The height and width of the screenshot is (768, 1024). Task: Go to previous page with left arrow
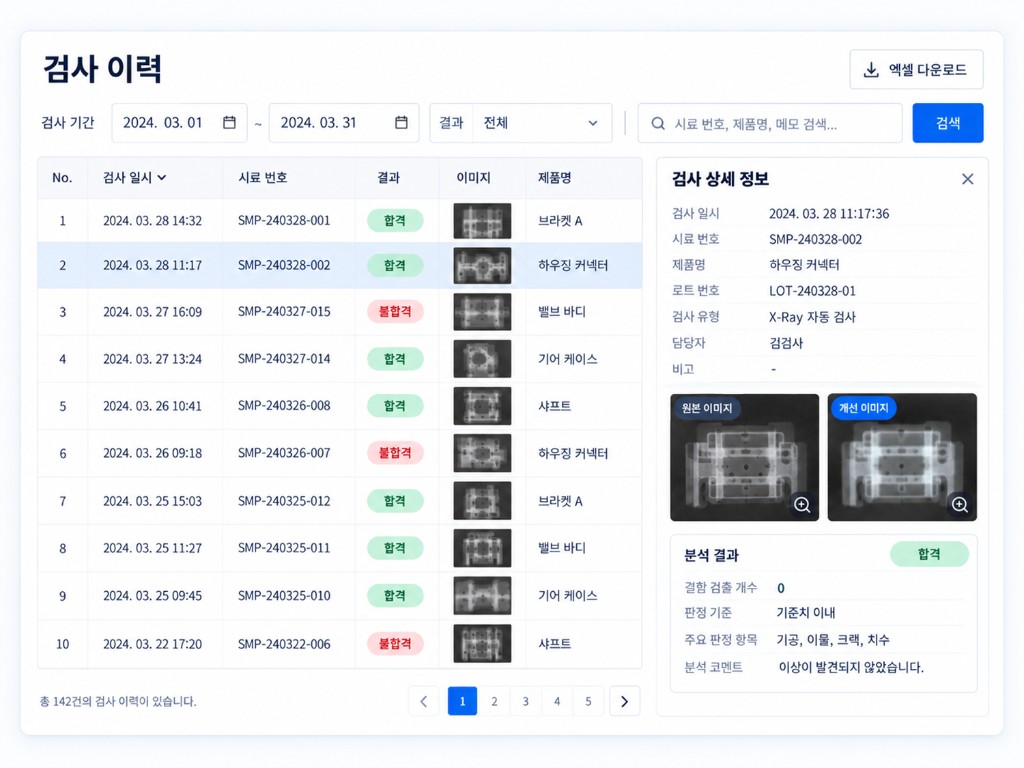click(x=424, y=701)
